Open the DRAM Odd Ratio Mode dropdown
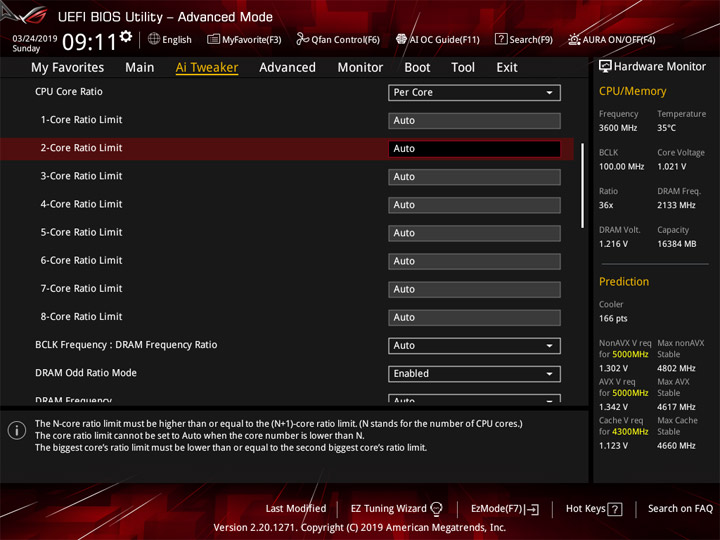Viewport: 720px width, 540px height. click(474, 374)
